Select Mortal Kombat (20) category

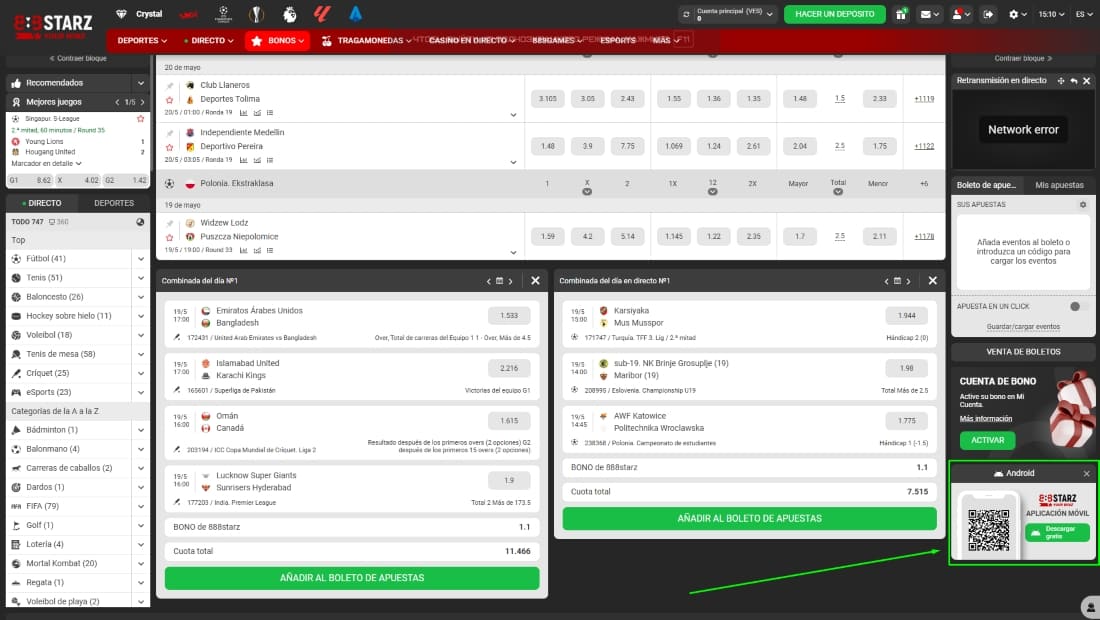point(62,563)
